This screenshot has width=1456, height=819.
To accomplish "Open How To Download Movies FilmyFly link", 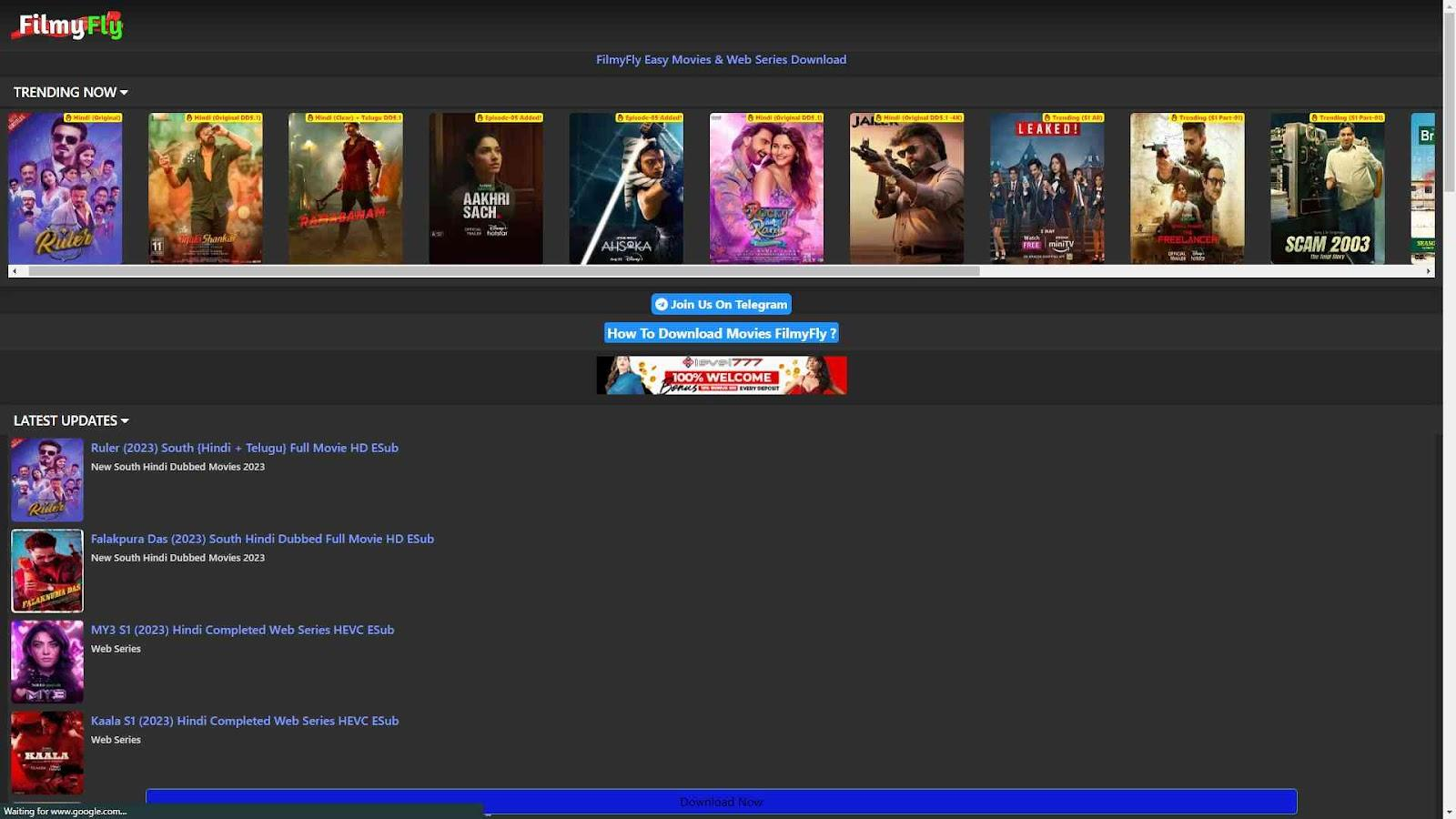I will click(722, 334).
